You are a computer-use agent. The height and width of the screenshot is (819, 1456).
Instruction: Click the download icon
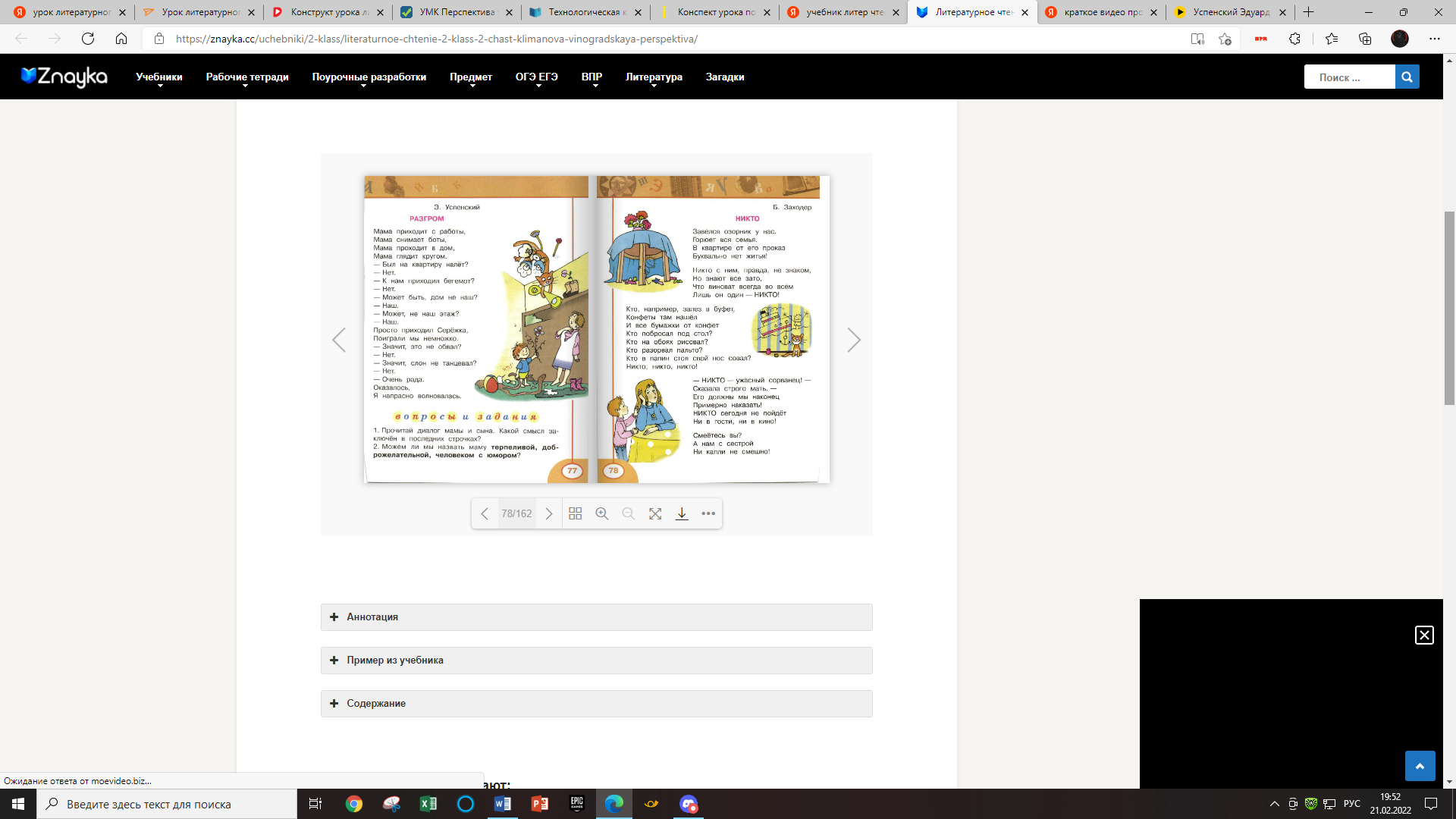click(681, 513)
